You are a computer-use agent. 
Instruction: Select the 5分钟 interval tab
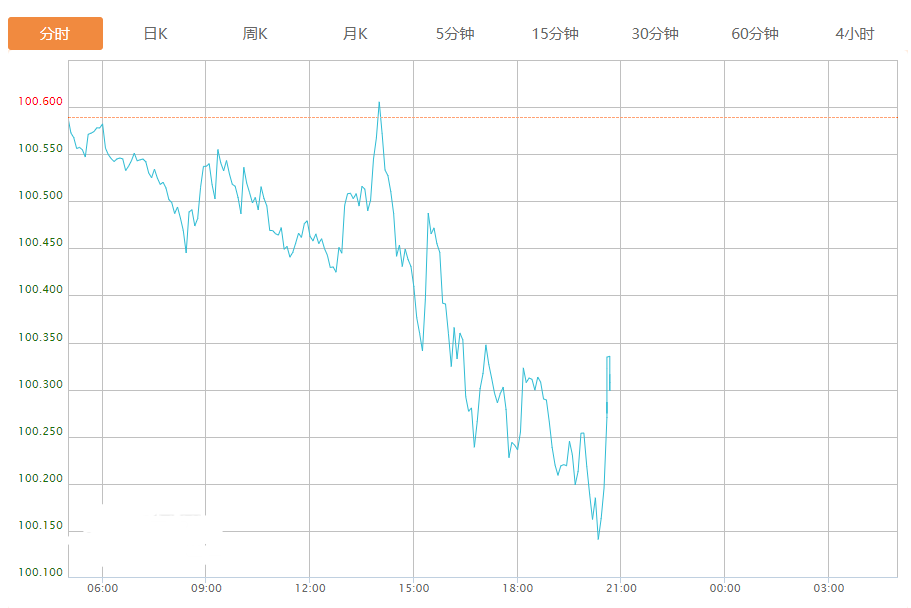click(455, 34)
